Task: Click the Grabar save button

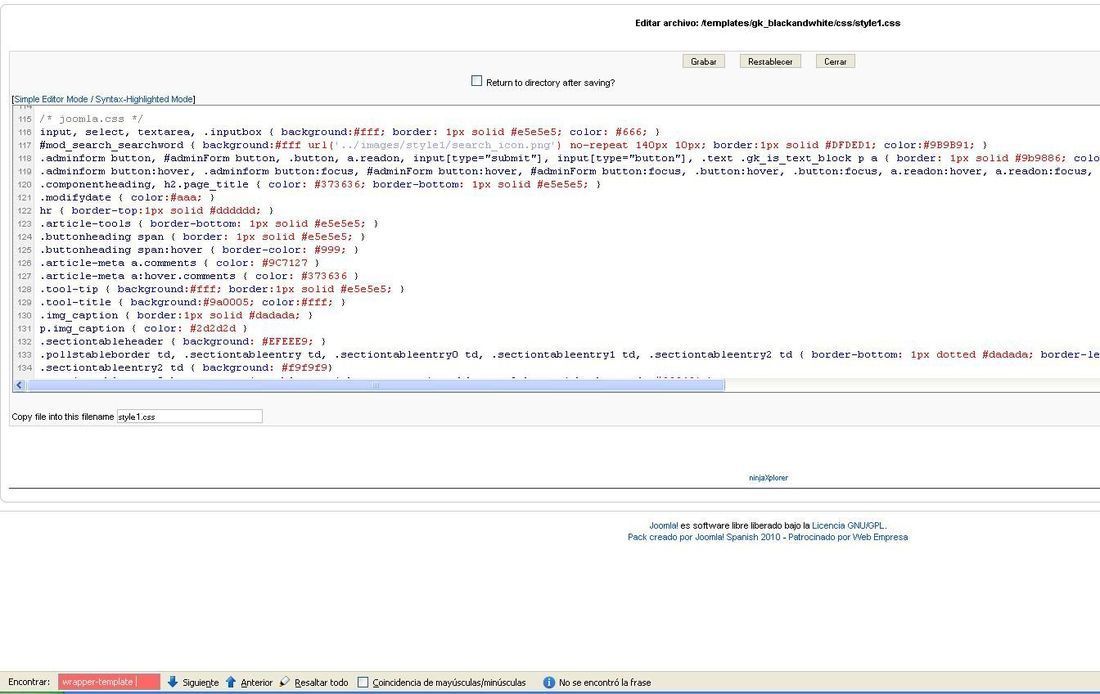Action: coord(703,62)
